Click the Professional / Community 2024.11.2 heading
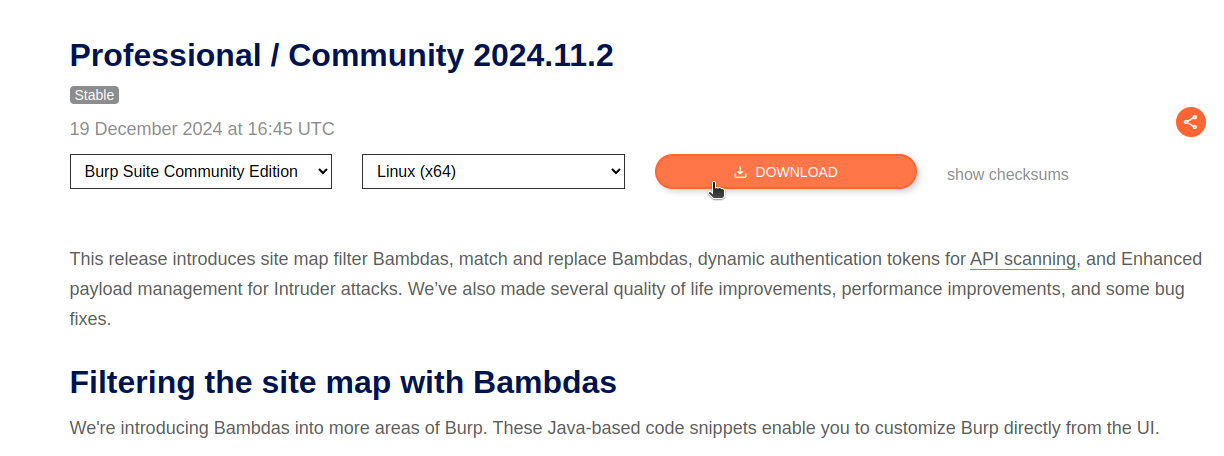The height and width of the screenshot is (456, 1224). click(x=341, y=56)
